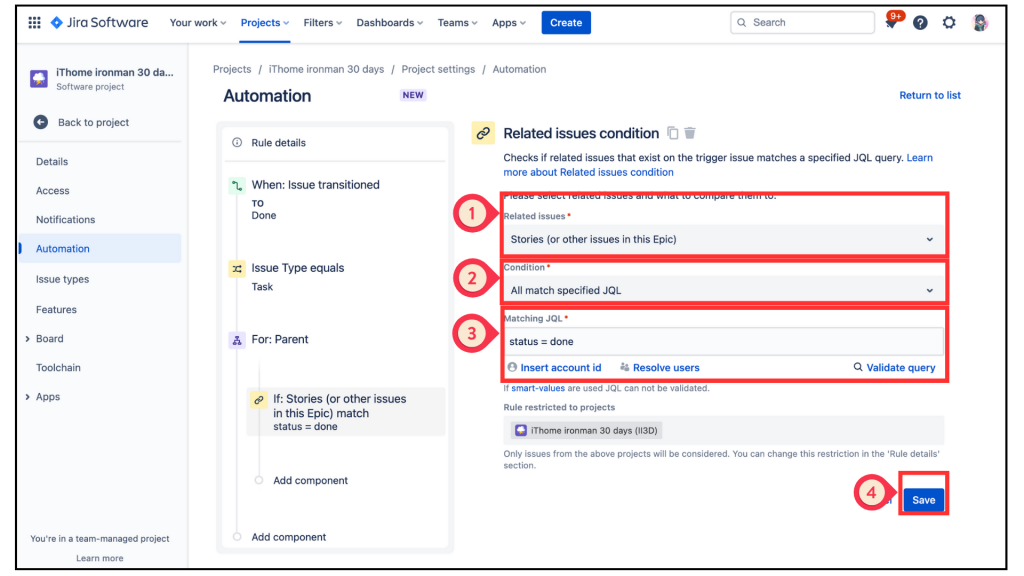
Task: Open the Related issues dropdown
Action: pyautogui.click(x=723, y=240)
